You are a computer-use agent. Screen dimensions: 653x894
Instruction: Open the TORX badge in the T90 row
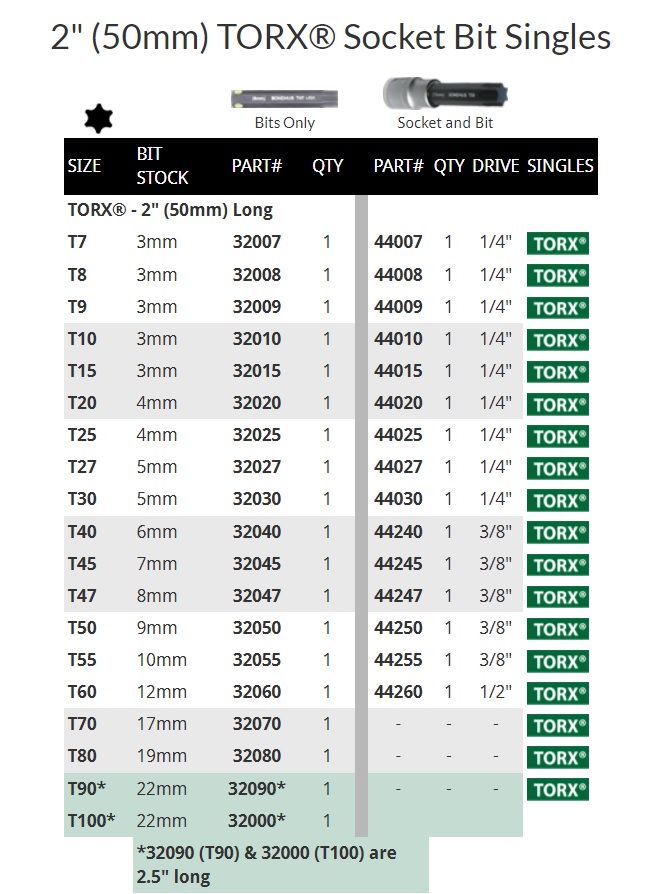click(x=558, y=789)
